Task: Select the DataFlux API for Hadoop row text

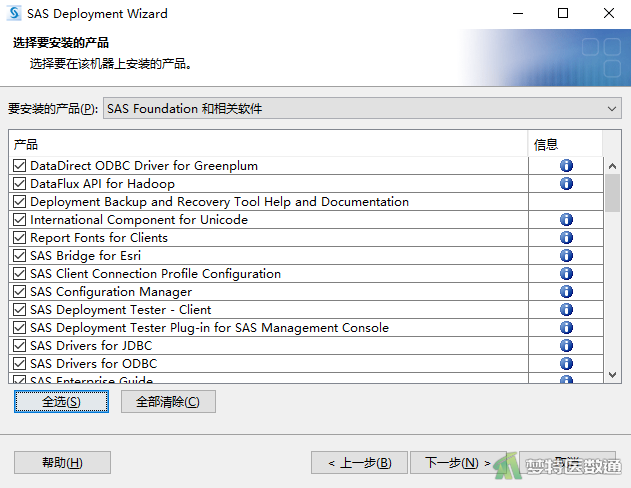Action: (103, 183)
